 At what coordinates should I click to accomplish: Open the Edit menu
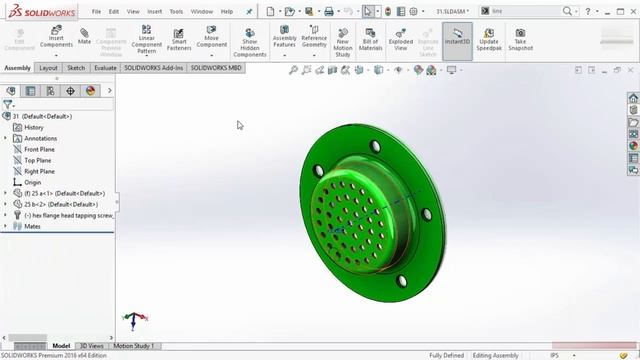[114, 11]
